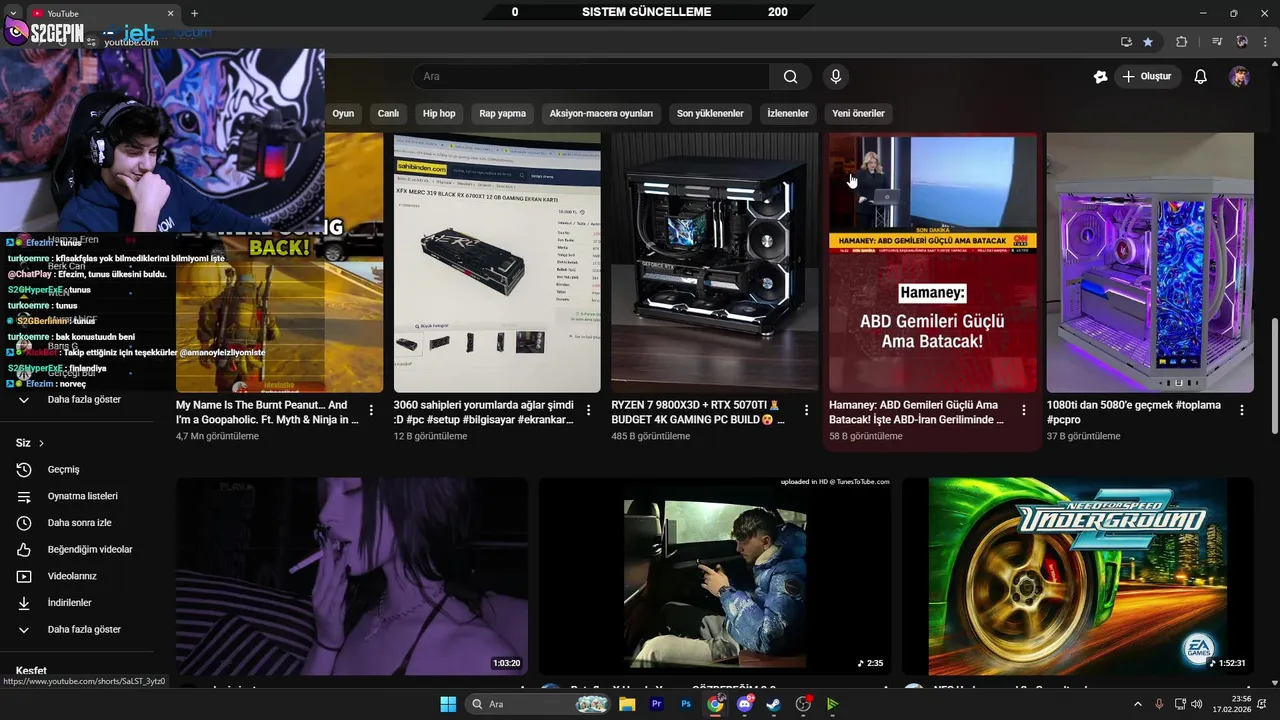This screenshot has width=1280, height=720.
Task: Open Premiere Pro from the taskbar
Action: (x=657, y=704)
